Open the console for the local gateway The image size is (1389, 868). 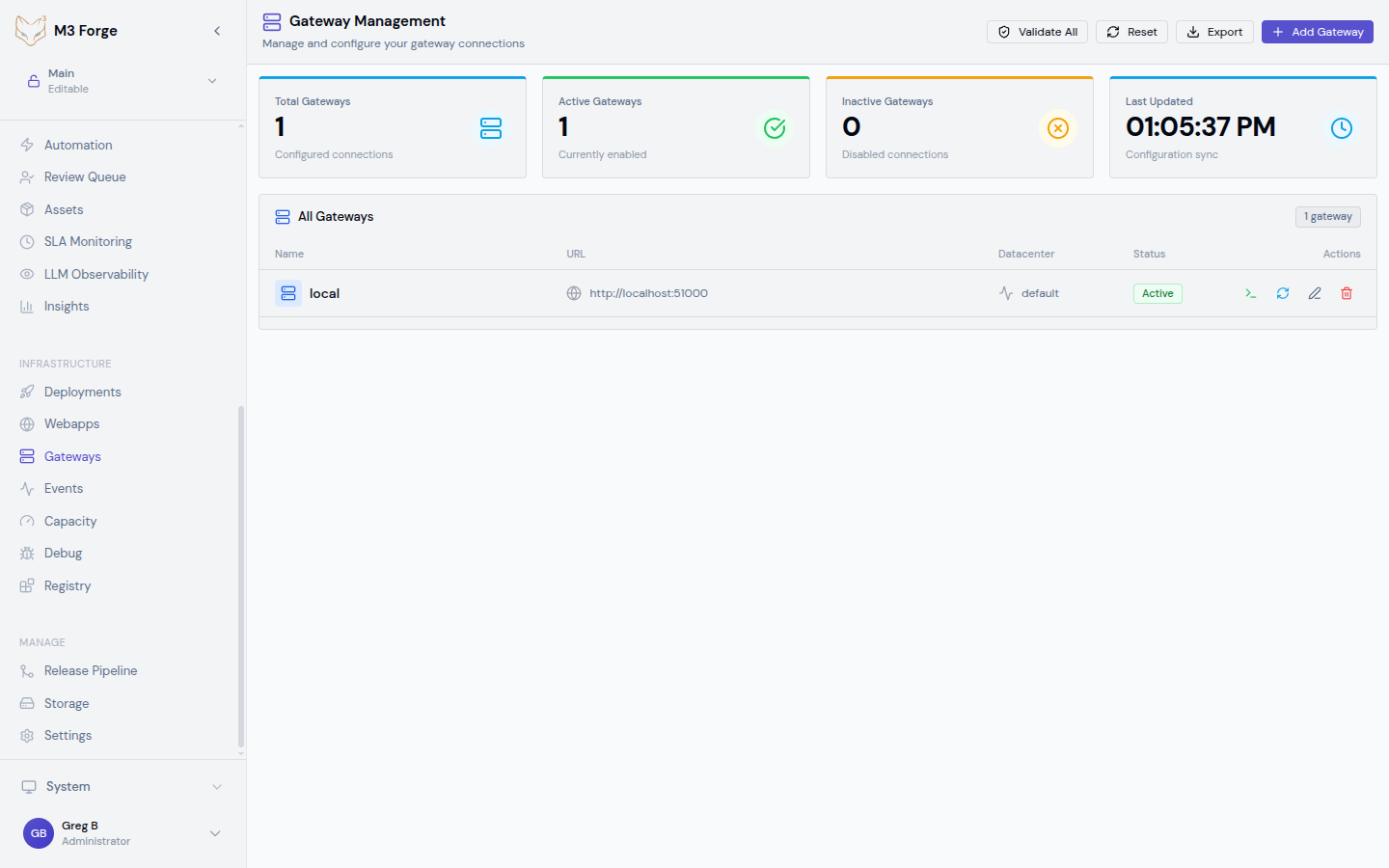click(x=1250, y=292)
